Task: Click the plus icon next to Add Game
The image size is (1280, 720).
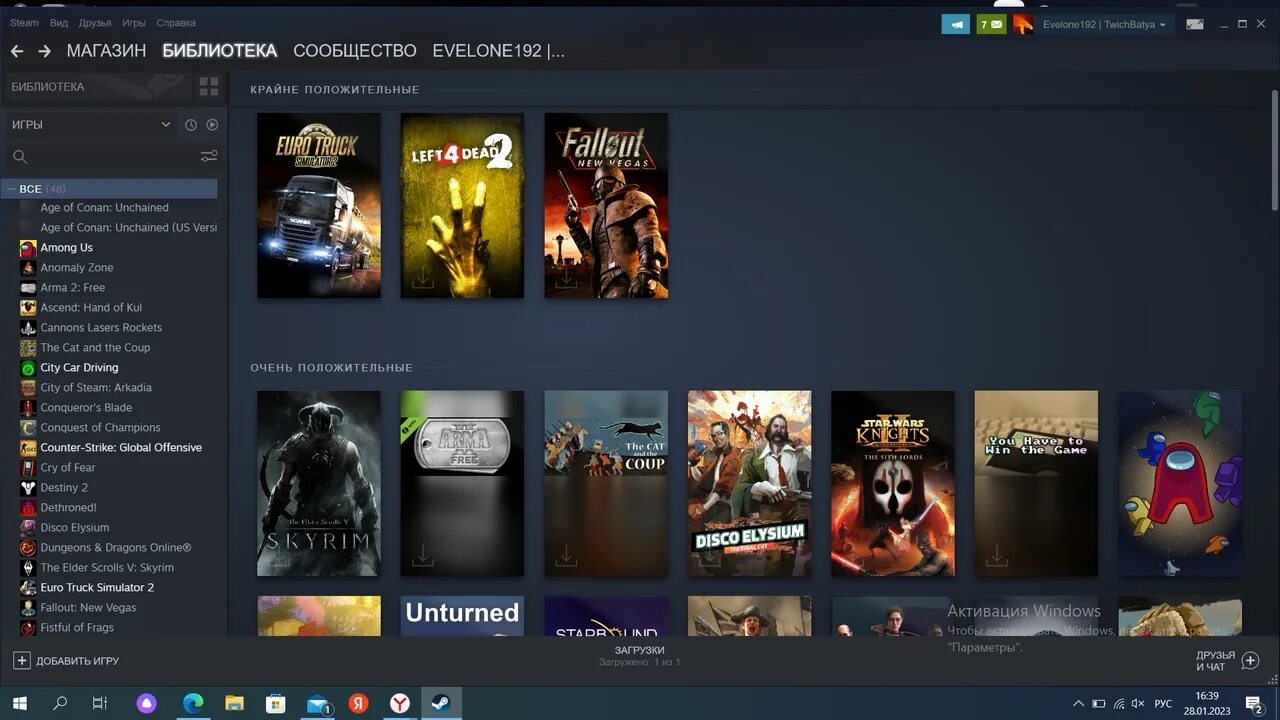Action: (x=22, y=661)
